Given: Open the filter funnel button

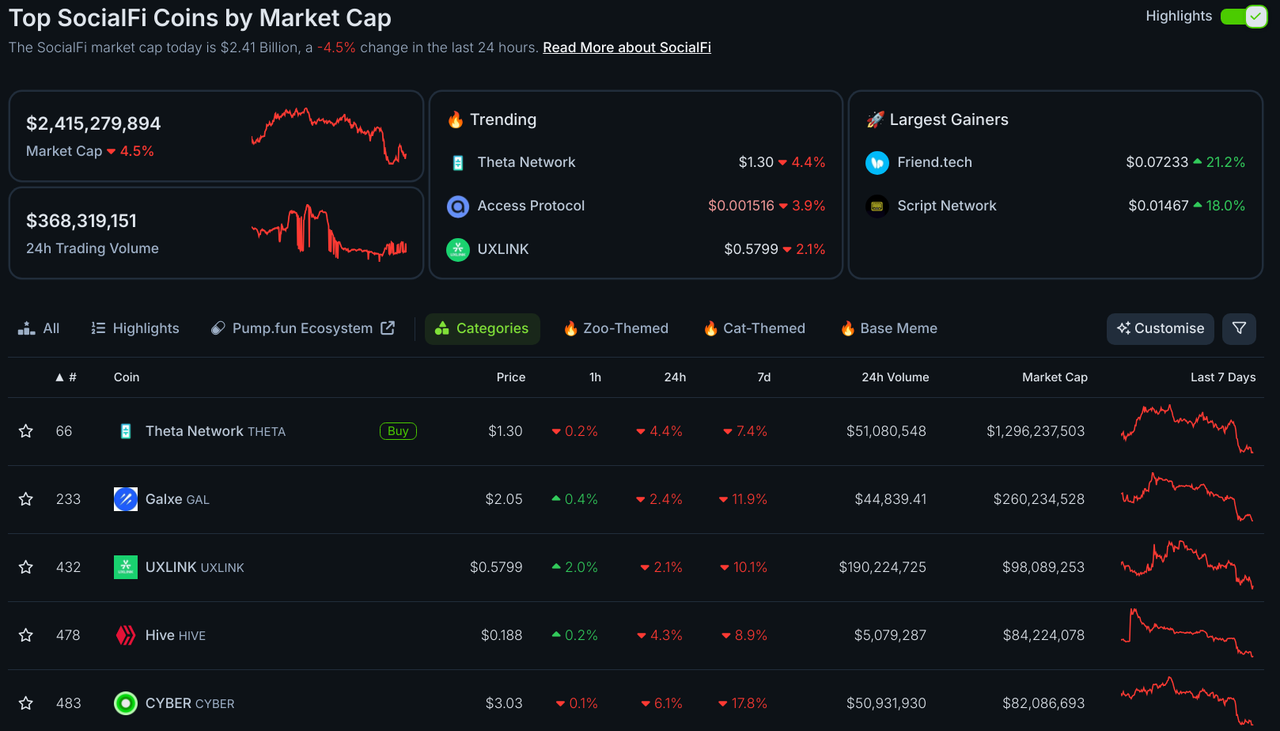Looking at the screenshot, I should click(x=1239, y=328).
